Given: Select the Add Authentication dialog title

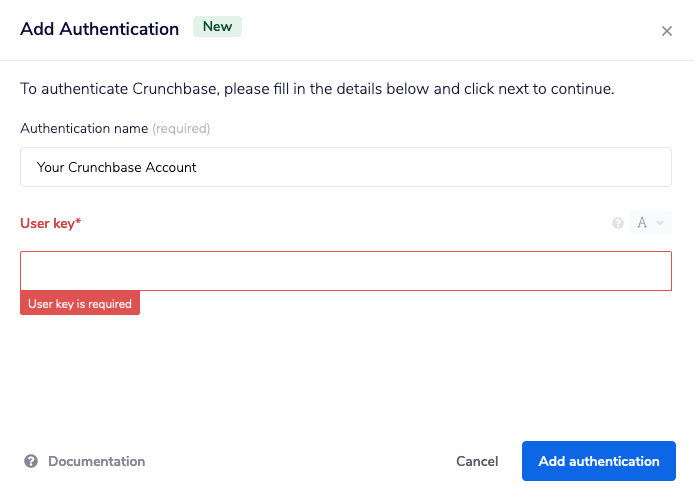Looking at the screenshot, I should [x=100, y=28].
